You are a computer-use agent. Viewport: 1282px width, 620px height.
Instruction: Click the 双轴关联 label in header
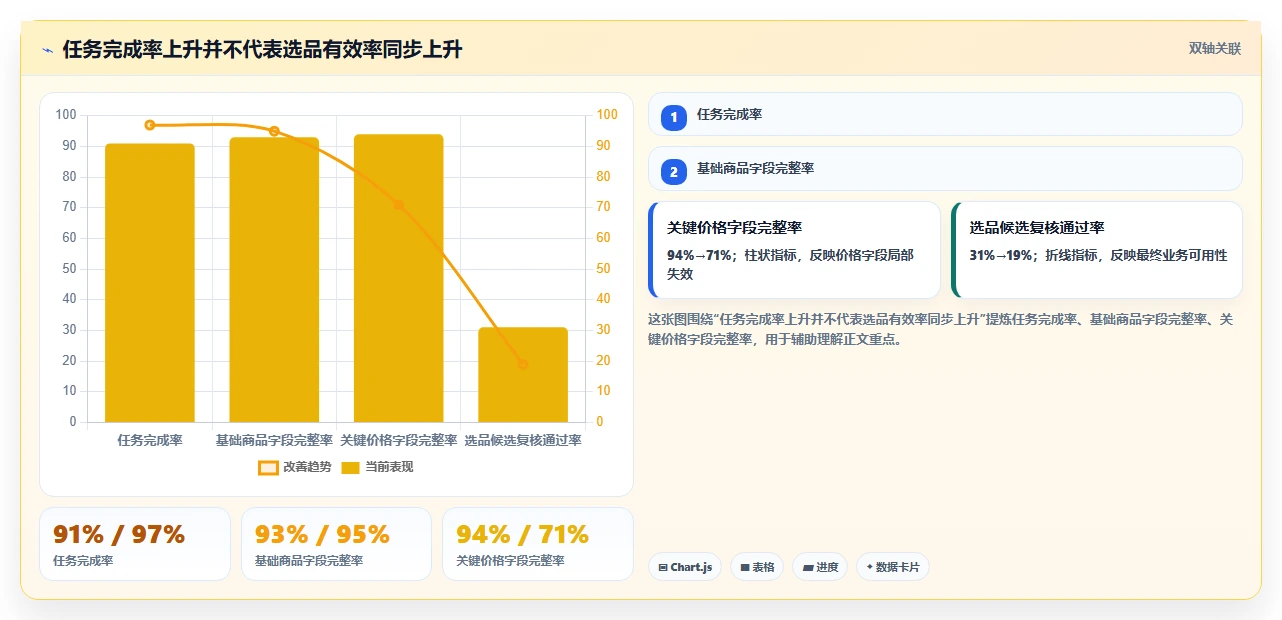(x=1215, y=49)
